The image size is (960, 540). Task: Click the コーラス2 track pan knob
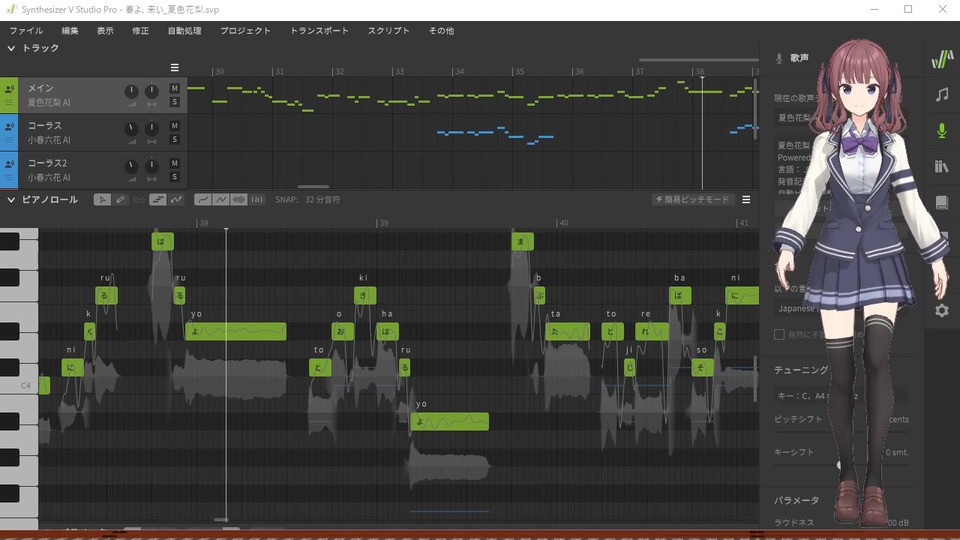tap(151, 167)
